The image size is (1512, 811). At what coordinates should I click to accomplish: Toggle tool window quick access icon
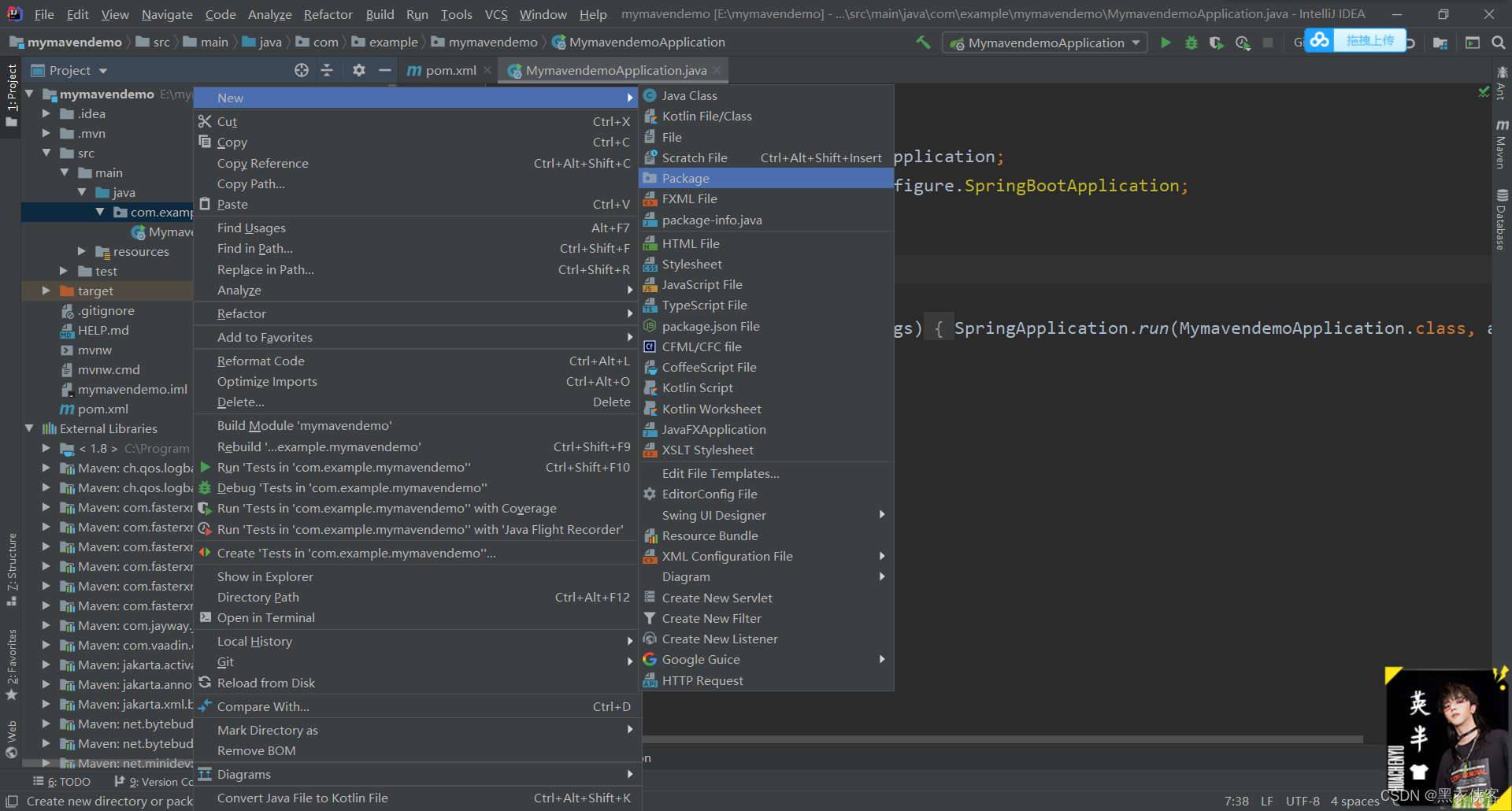click(12, 801)
